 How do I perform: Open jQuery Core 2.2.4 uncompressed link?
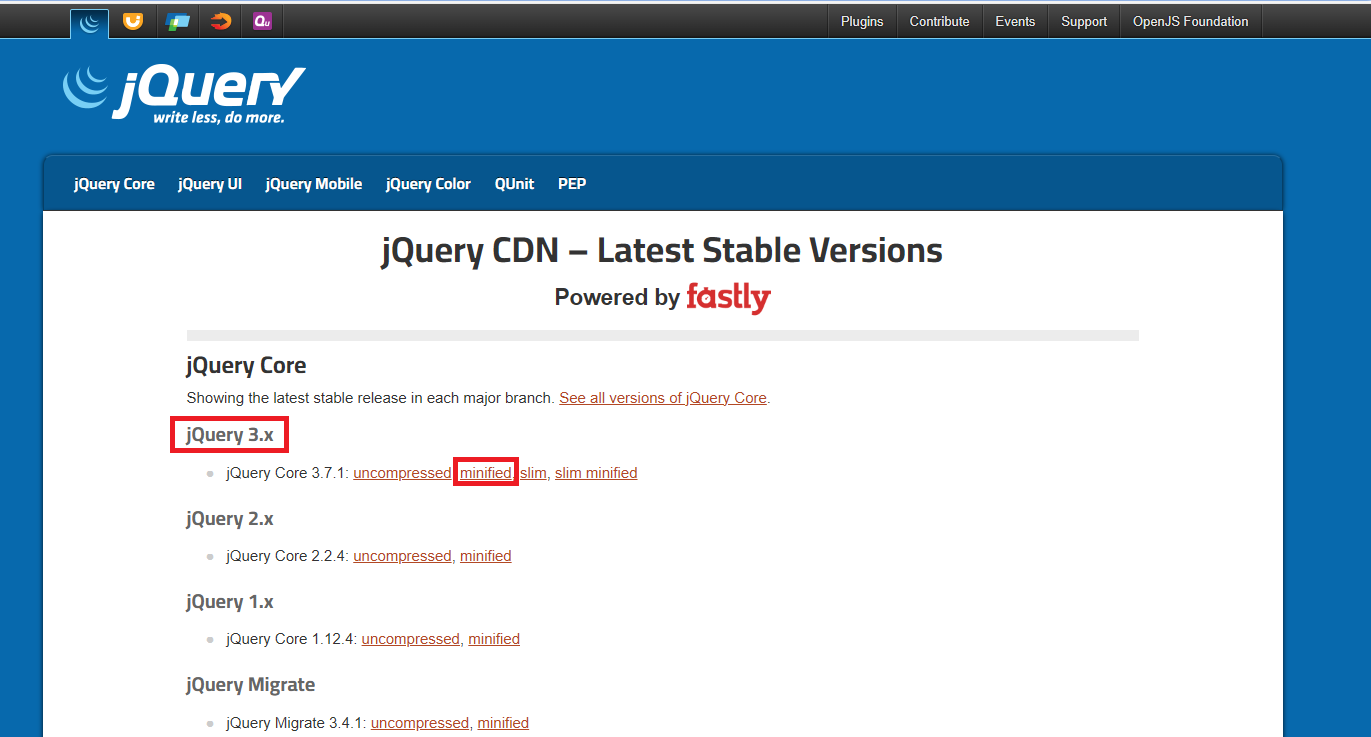pos(402,556)
